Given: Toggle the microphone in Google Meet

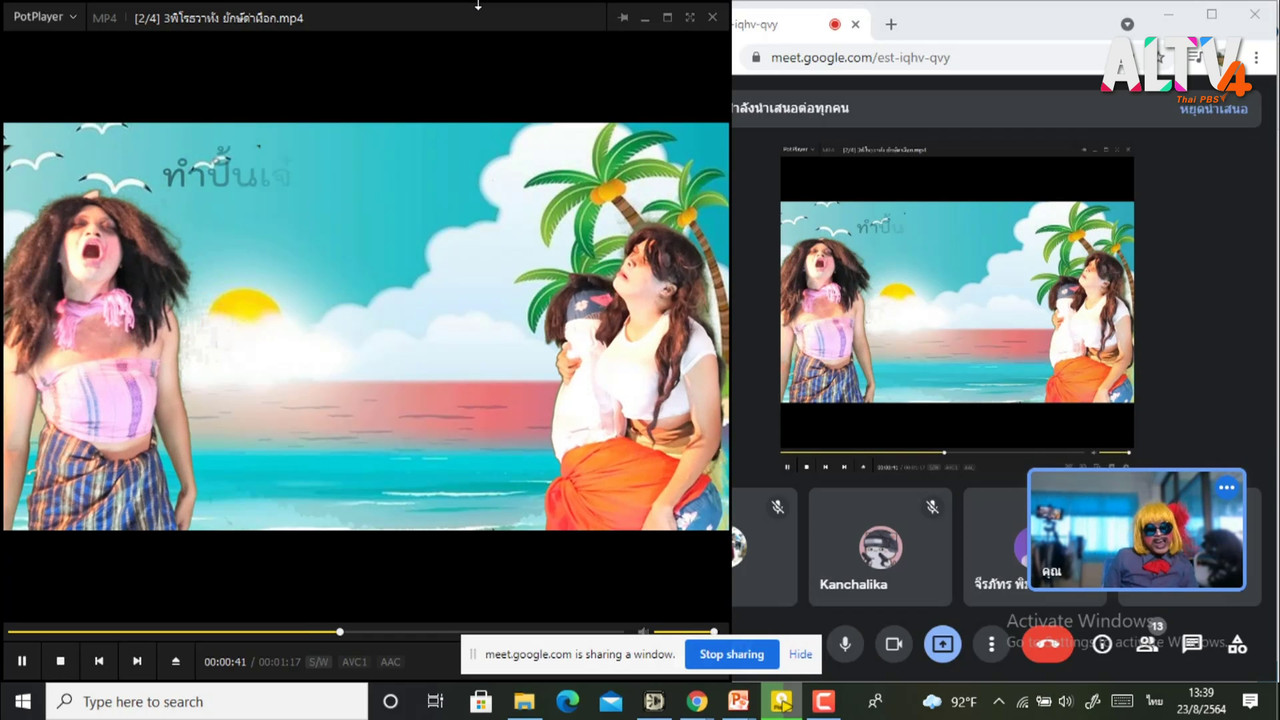Looking at the screenshot, I should pyautogui.click(x=845, y=644).
